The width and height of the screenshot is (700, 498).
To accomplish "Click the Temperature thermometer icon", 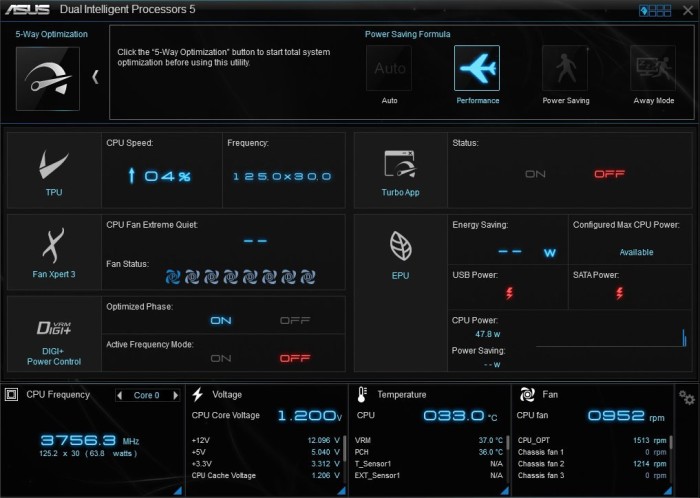I will coord(362,394).
